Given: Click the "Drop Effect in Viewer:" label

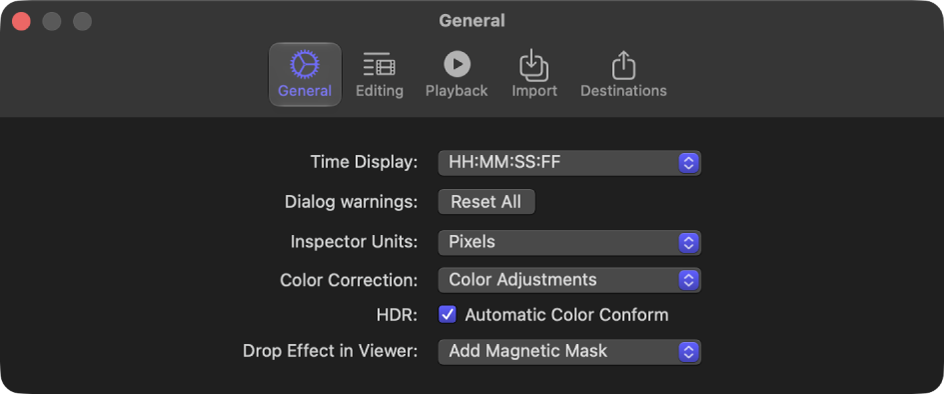Looking at the screenshot, I should tap(330, 351).
